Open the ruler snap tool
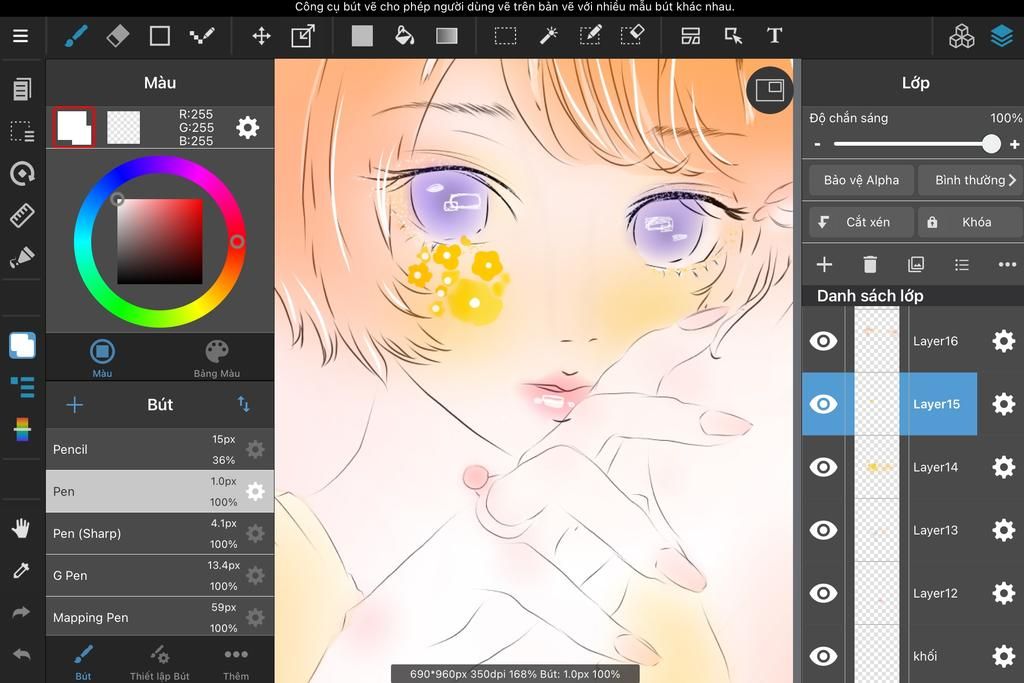 point(22,215)
